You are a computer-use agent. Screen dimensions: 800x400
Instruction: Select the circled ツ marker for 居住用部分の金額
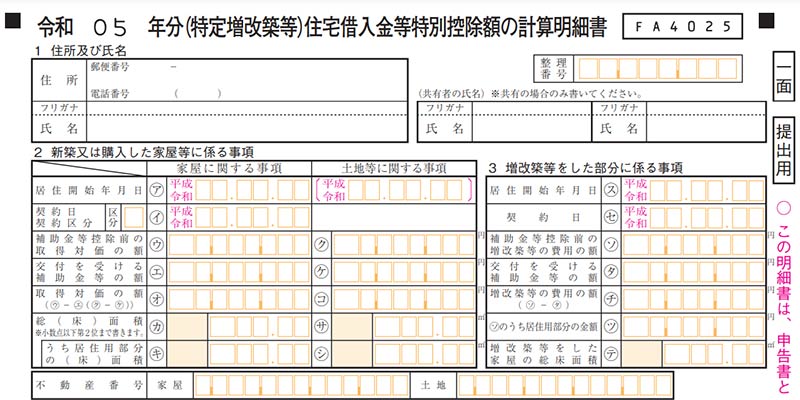click(x=611, y=325)
